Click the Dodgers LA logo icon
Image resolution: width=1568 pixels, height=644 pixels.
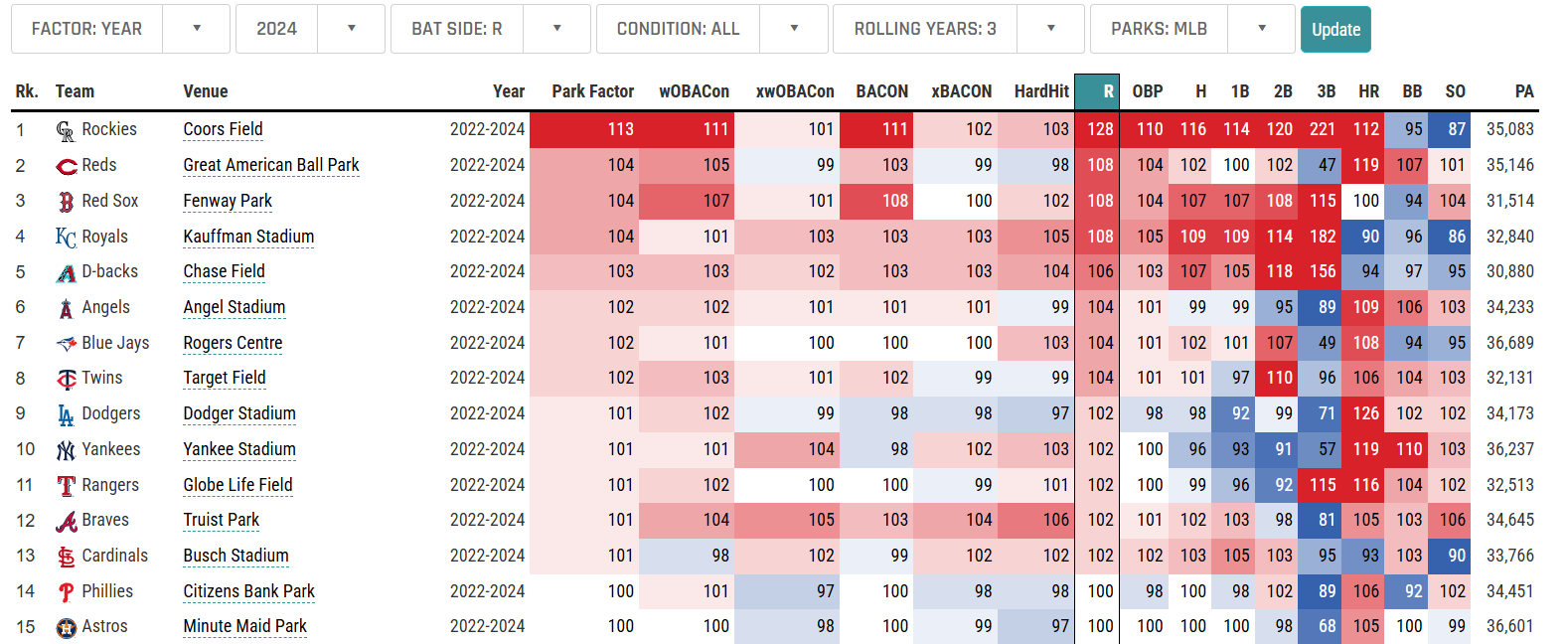pos(66,414)
